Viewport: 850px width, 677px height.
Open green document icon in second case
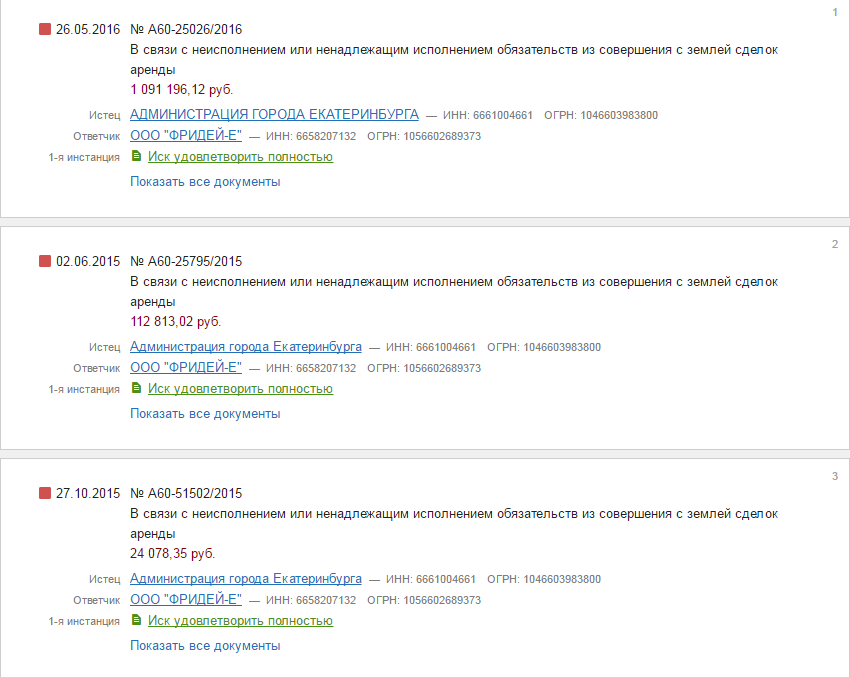point(137,388)
